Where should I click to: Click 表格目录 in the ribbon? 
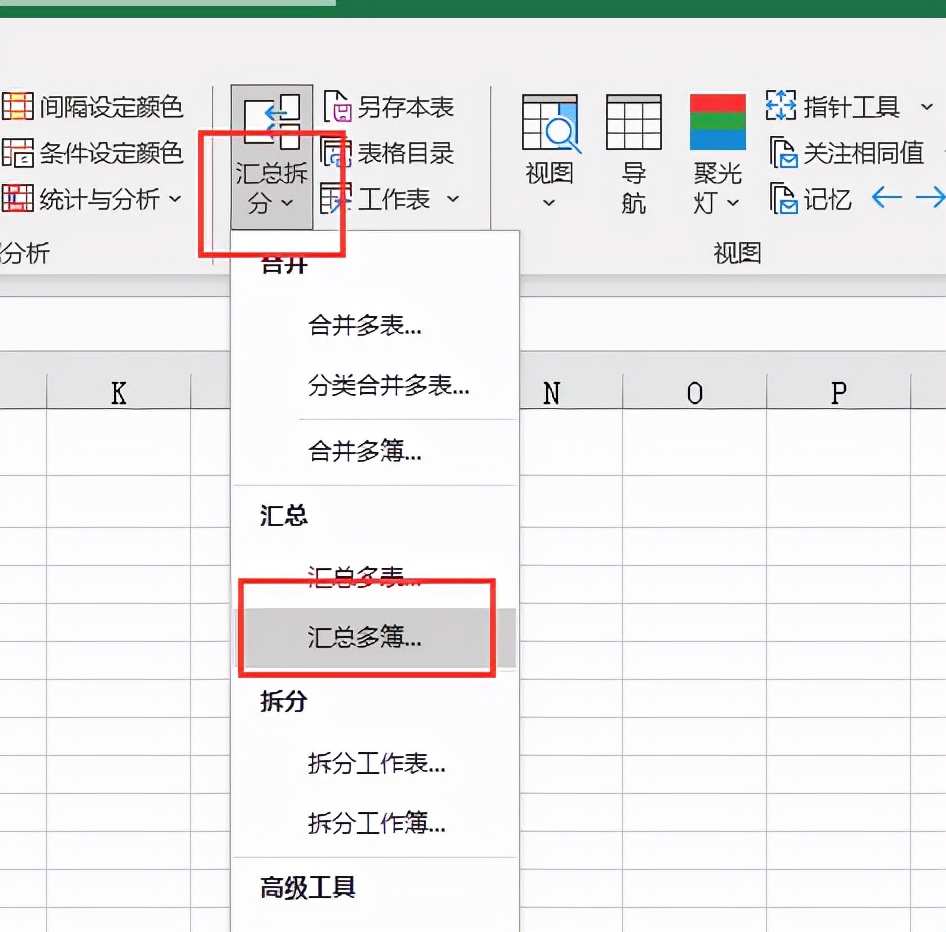click(x=387, y=153)
